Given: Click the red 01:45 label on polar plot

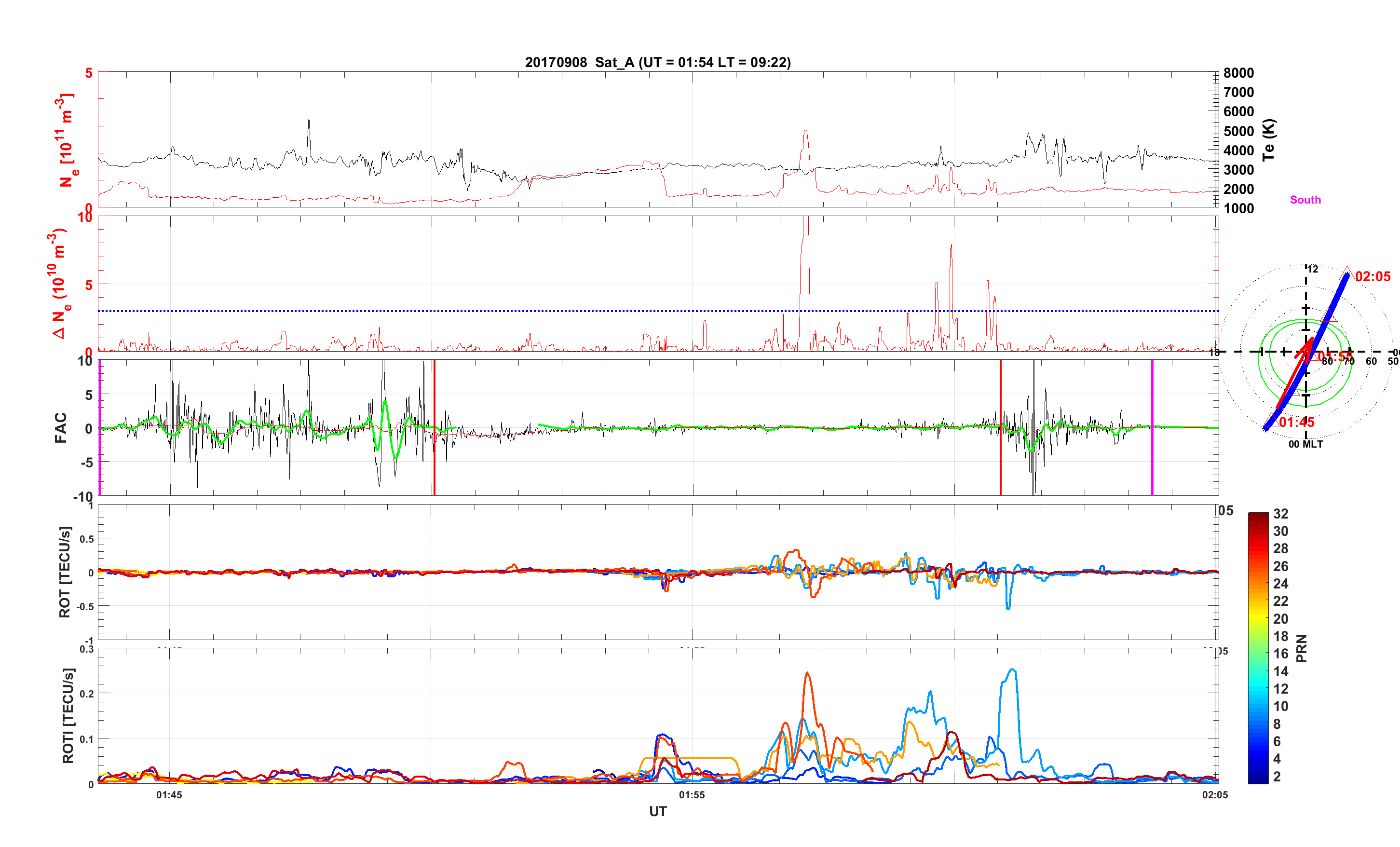Looking at the screenshot, I should [1297, 422].
